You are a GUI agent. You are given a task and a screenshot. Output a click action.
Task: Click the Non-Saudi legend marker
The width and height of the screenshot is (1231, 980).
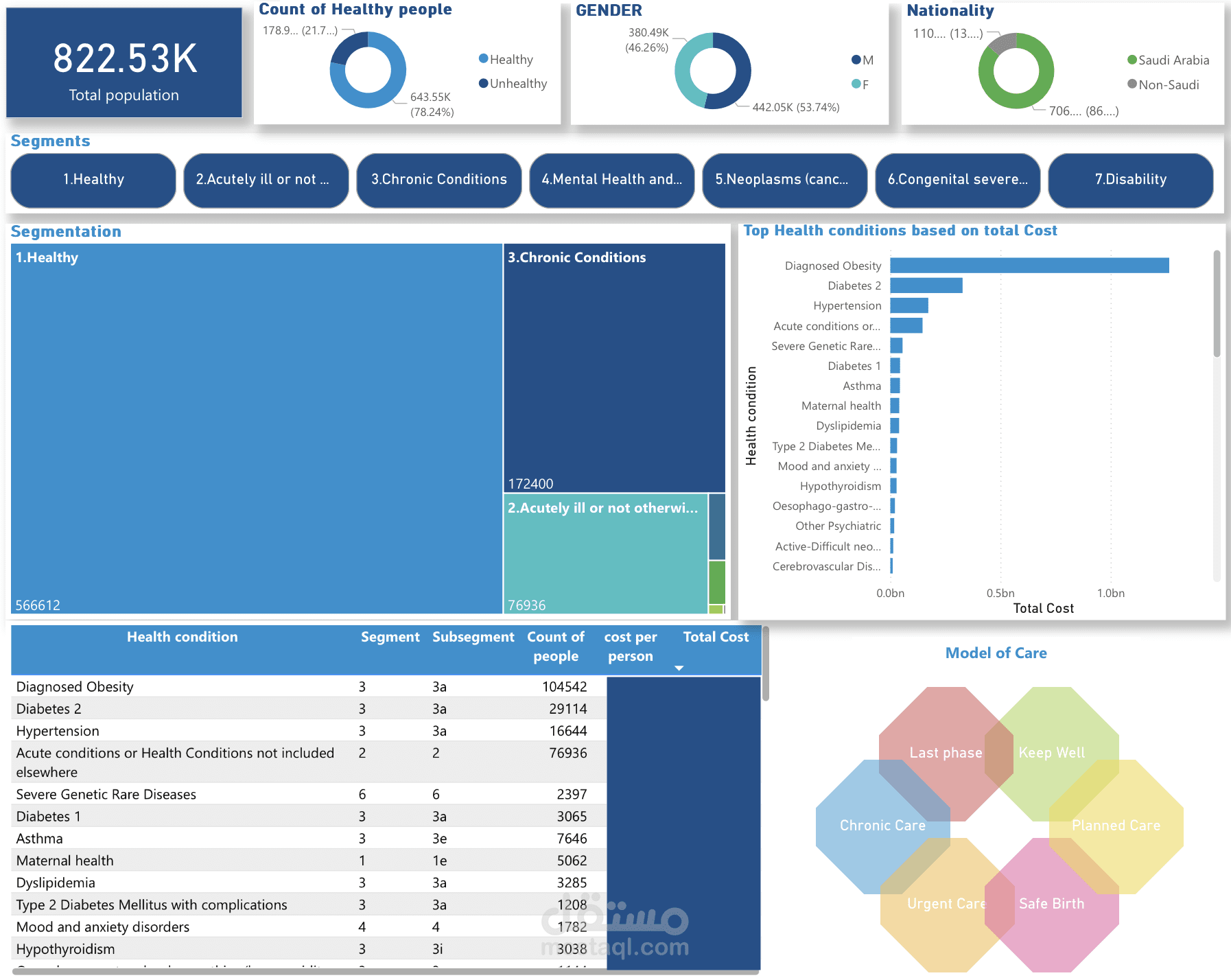1132,84
